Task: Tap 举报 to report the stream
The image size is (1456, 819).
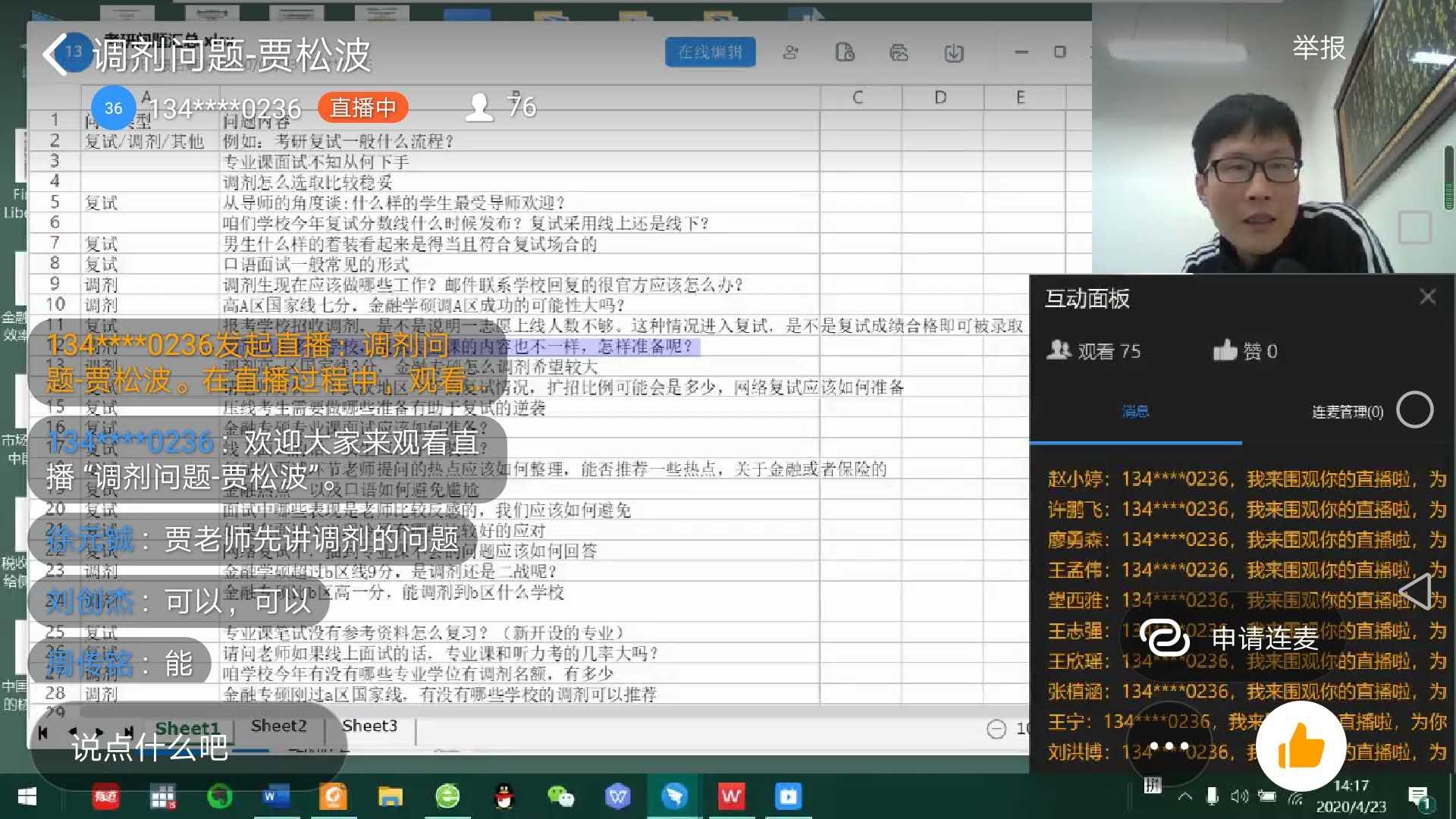Action: pyautogui.click(x=1318, y=48)
